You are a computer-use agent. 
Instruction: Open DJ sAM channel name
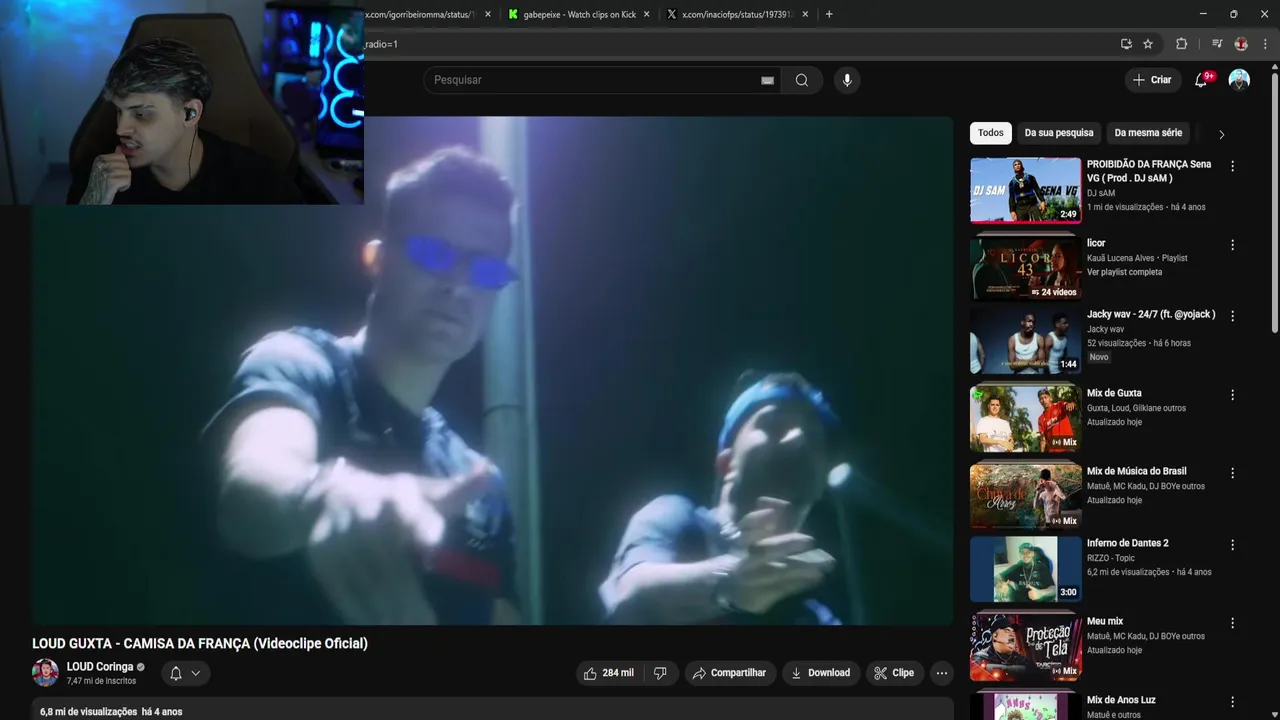click(1101, 193)
